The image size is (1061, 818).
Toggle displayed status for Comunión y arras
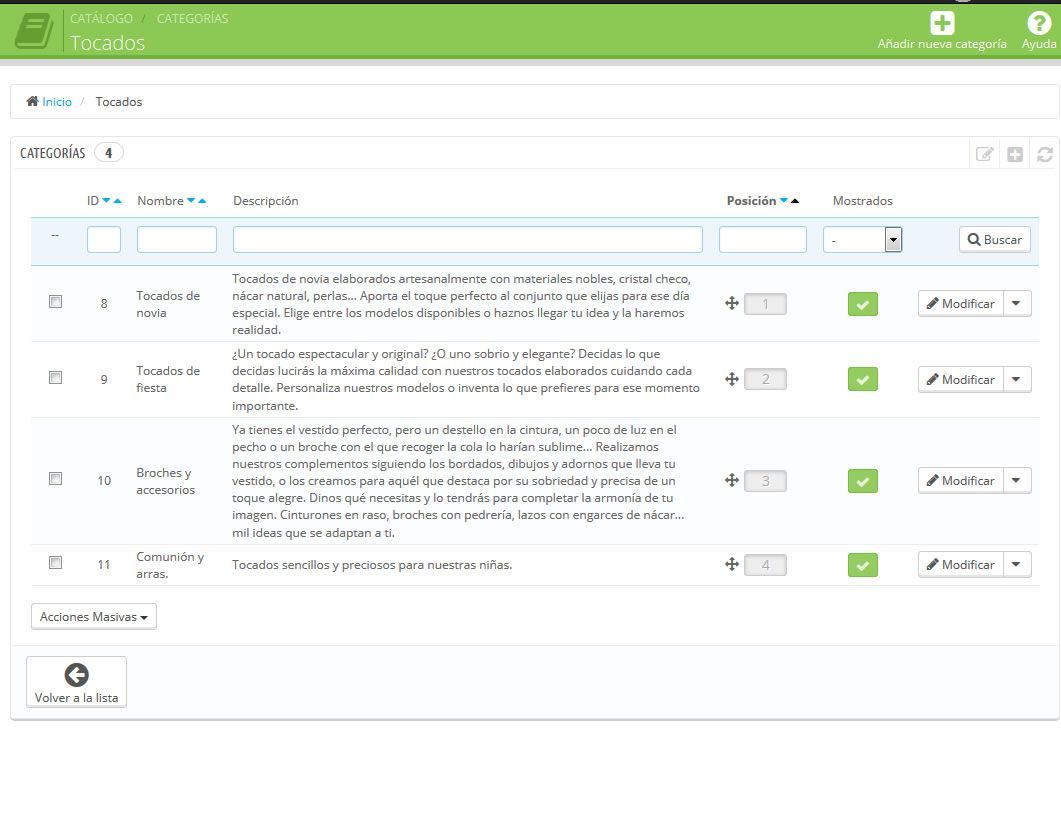(x=863, y=565)
